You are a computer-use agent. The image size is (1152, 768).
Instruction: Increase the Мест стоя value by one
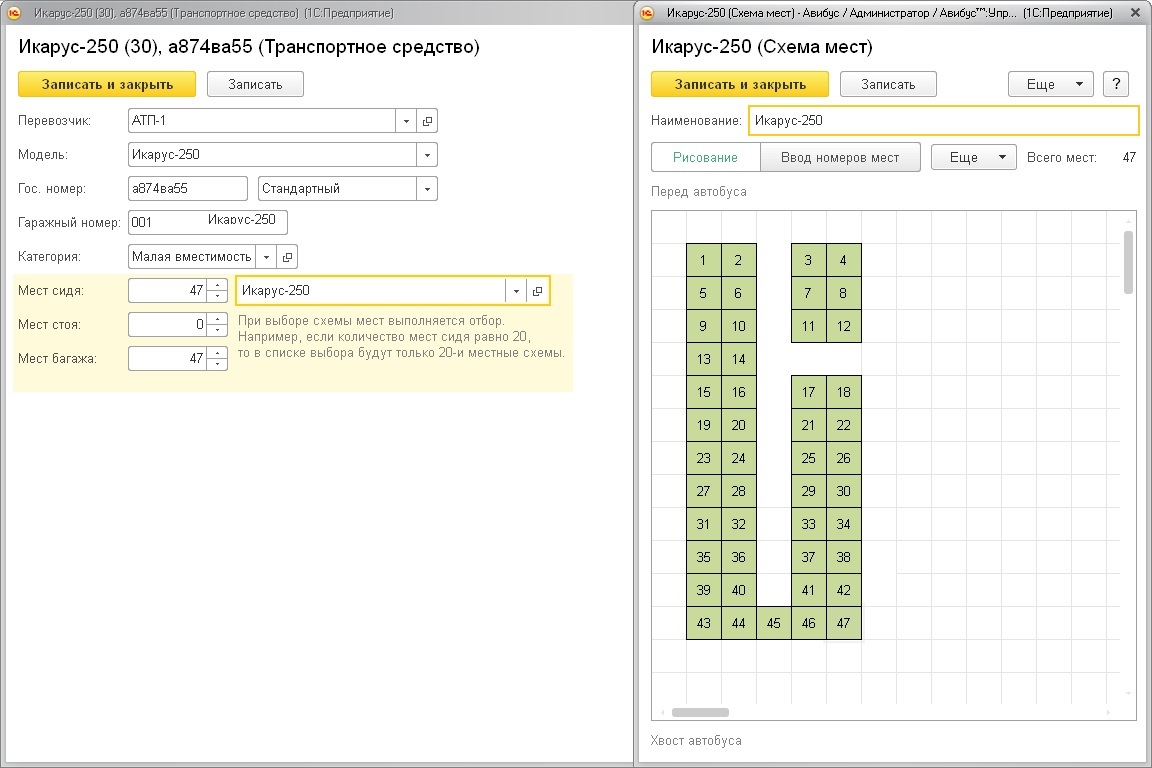217,319
